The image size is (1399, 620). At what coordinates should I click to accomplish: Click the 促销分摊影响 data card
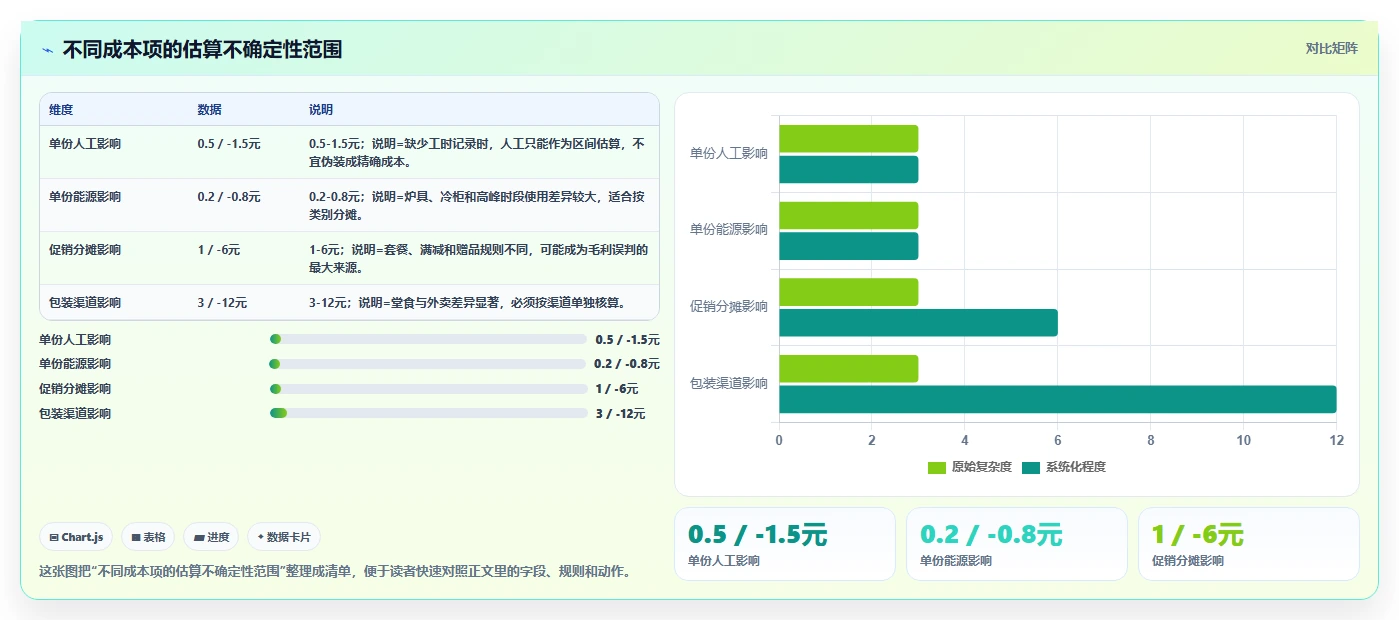[1249, 544]
